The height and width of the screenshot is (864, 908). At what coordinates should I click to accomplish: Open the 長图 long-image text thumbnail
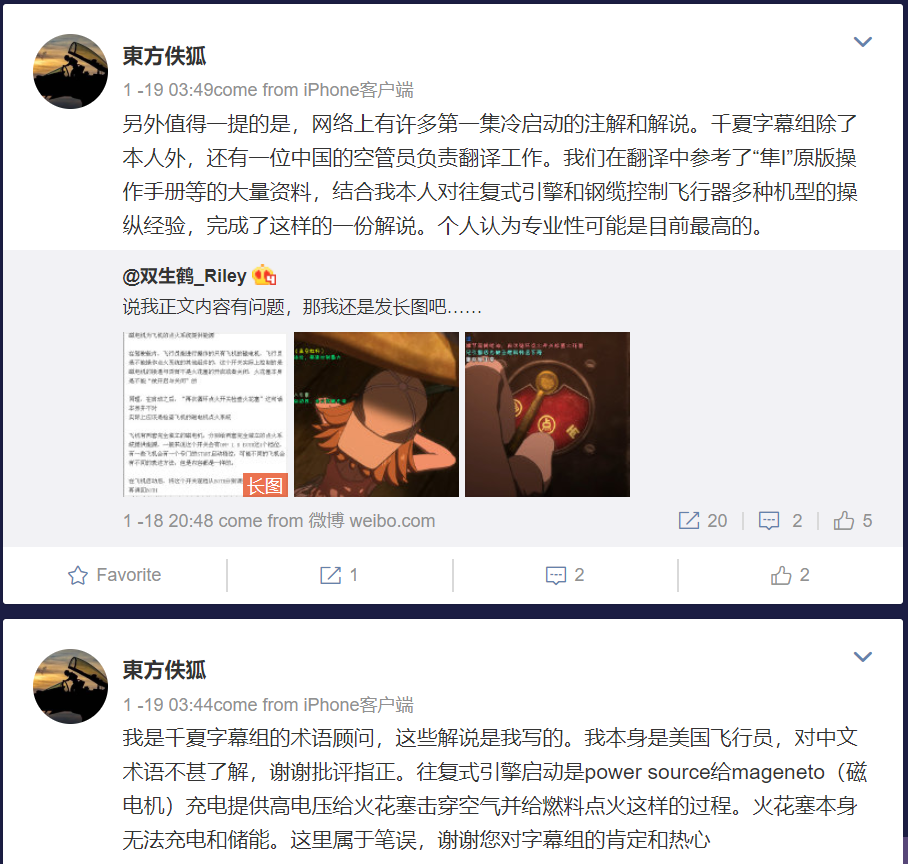206,414
